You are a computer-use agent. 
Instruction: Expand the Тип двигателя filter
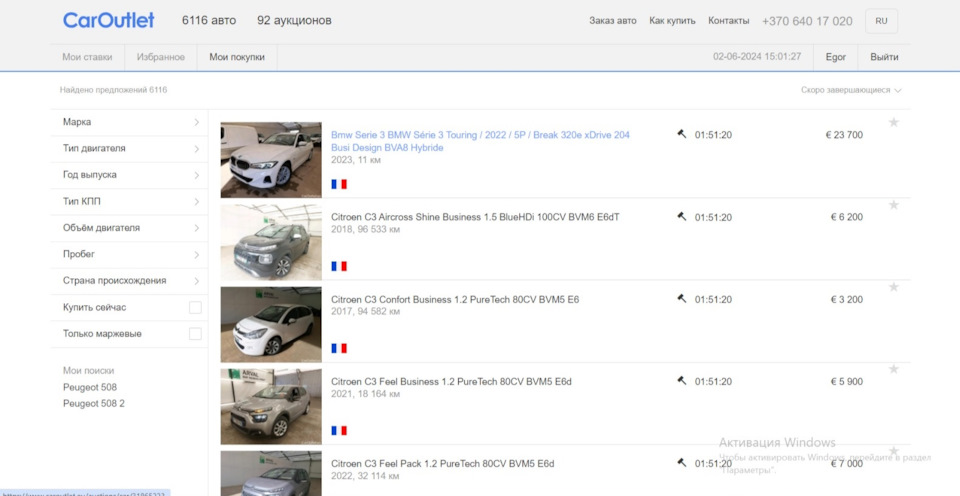[129, 149]
